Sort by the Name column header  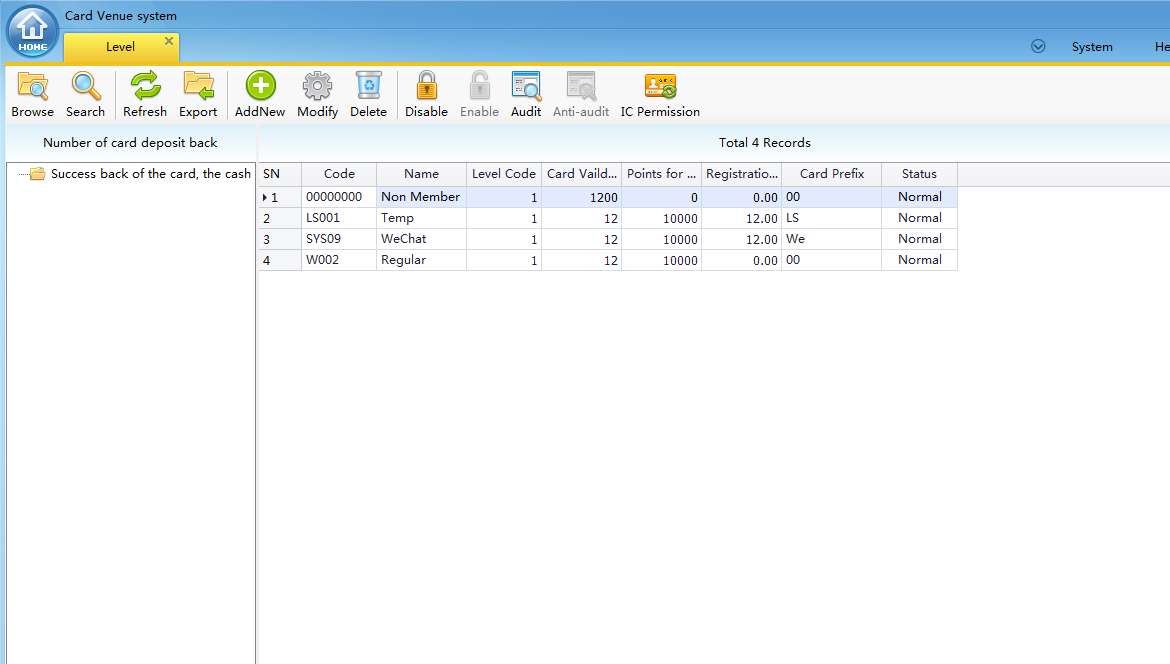tap(422, 174)
